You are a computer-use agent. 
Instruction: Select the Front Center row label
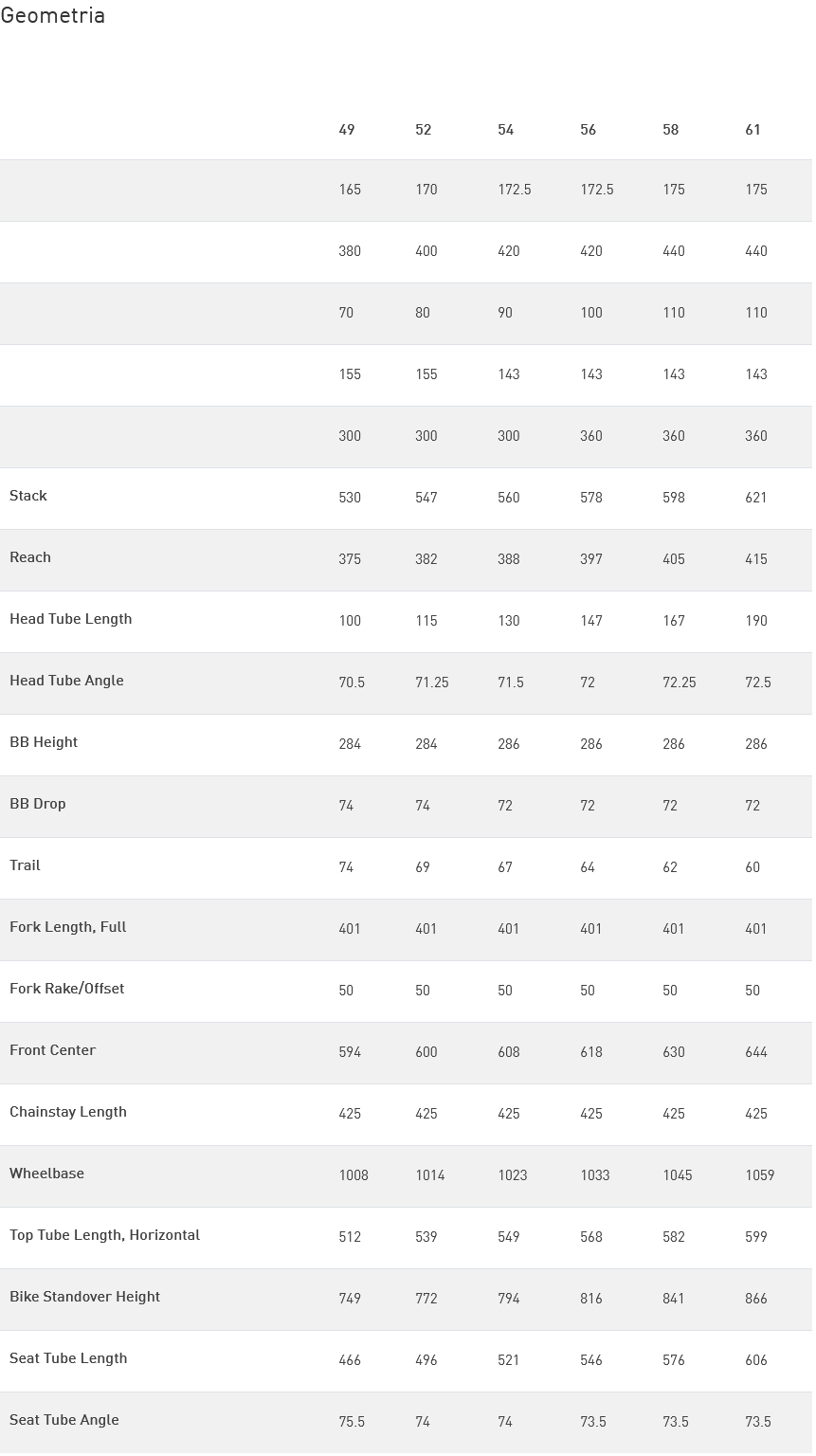click(53, 1050)
